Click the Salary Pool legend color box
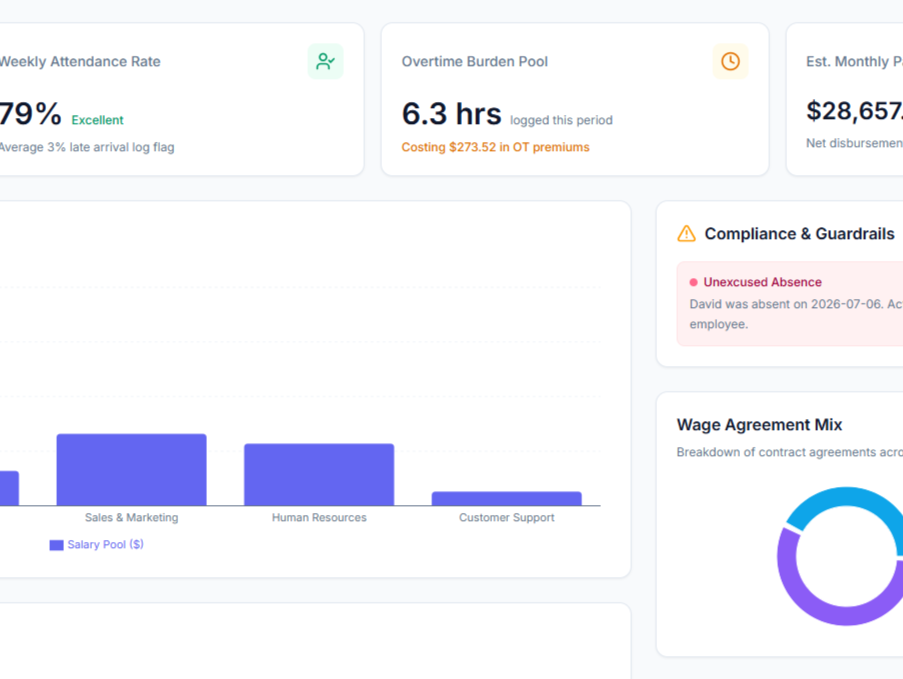Viewport: 903px width, 679px height. click(56, 545)
